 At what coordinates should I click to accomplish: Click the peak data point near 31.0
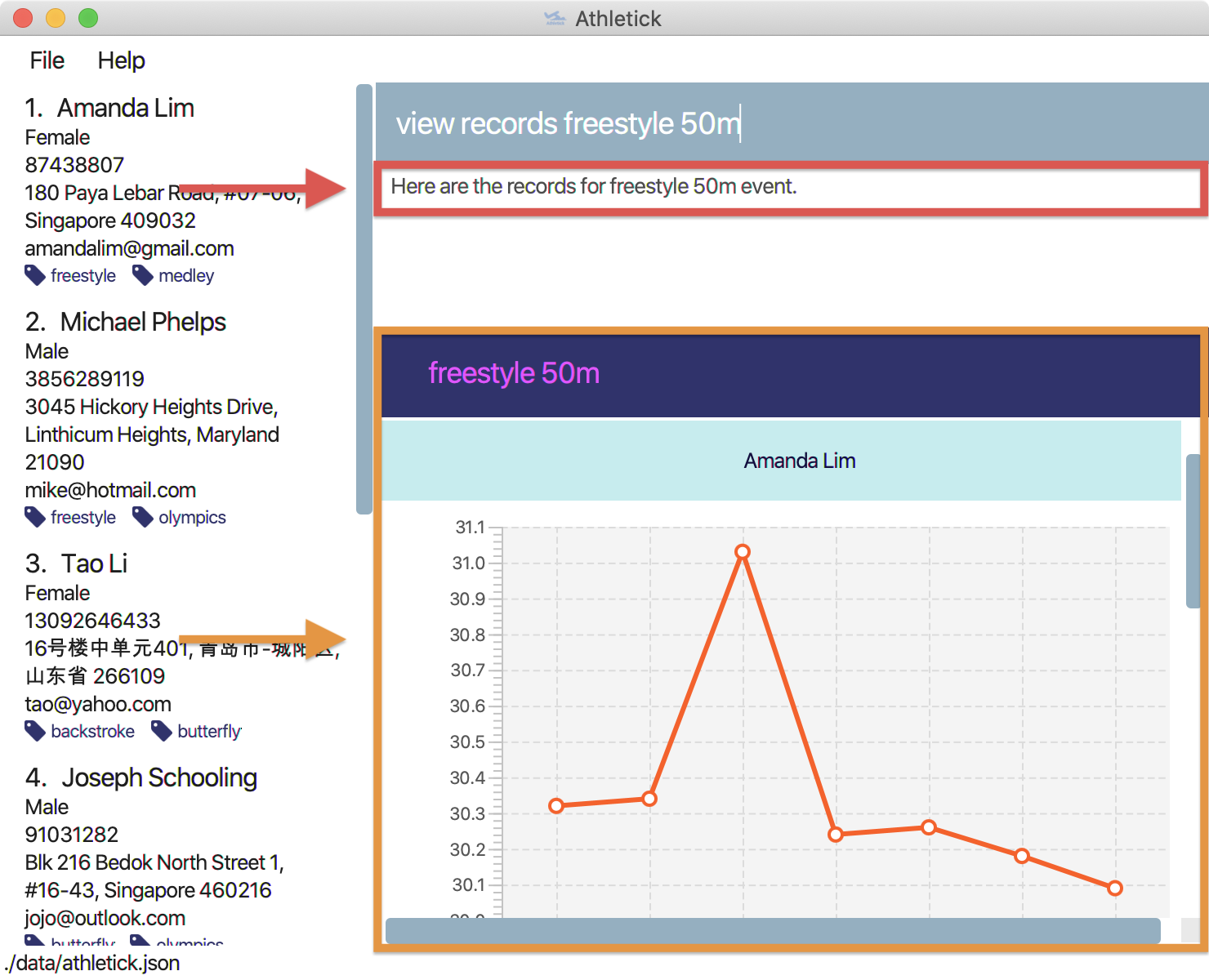click(x=743, y=552)
